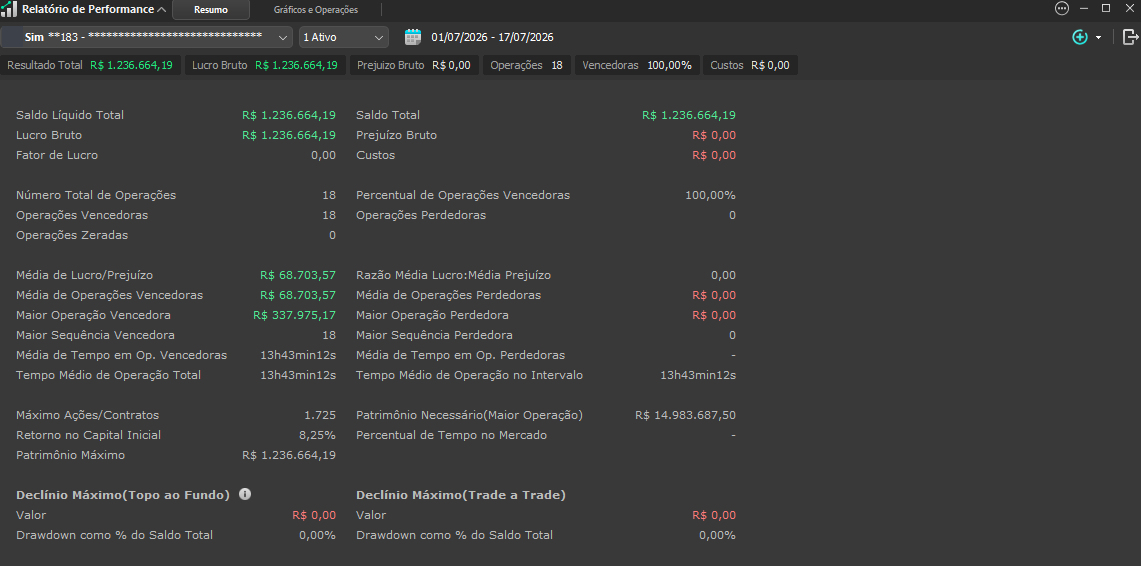Click the Maior Operação Perdedora label
Screen dimensions: 1141x566
click(x=432, y=315)
